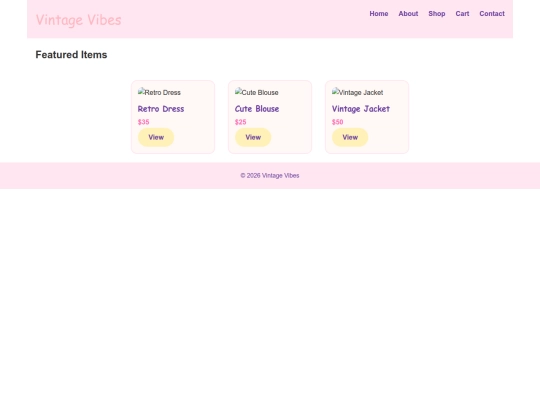Click the Featured Items heading
540x405 pixels.
point(71,55)
